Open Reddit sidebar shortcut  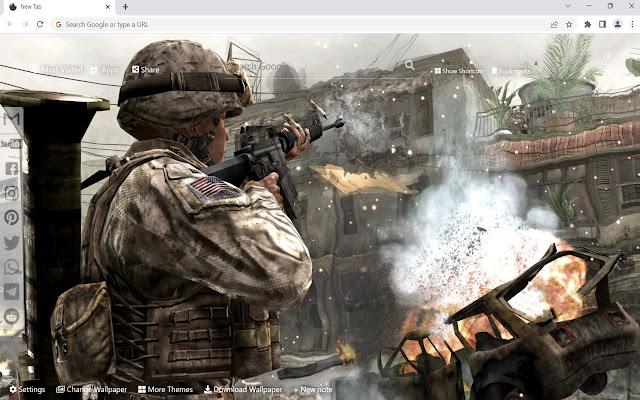click(x=12, y=316)
